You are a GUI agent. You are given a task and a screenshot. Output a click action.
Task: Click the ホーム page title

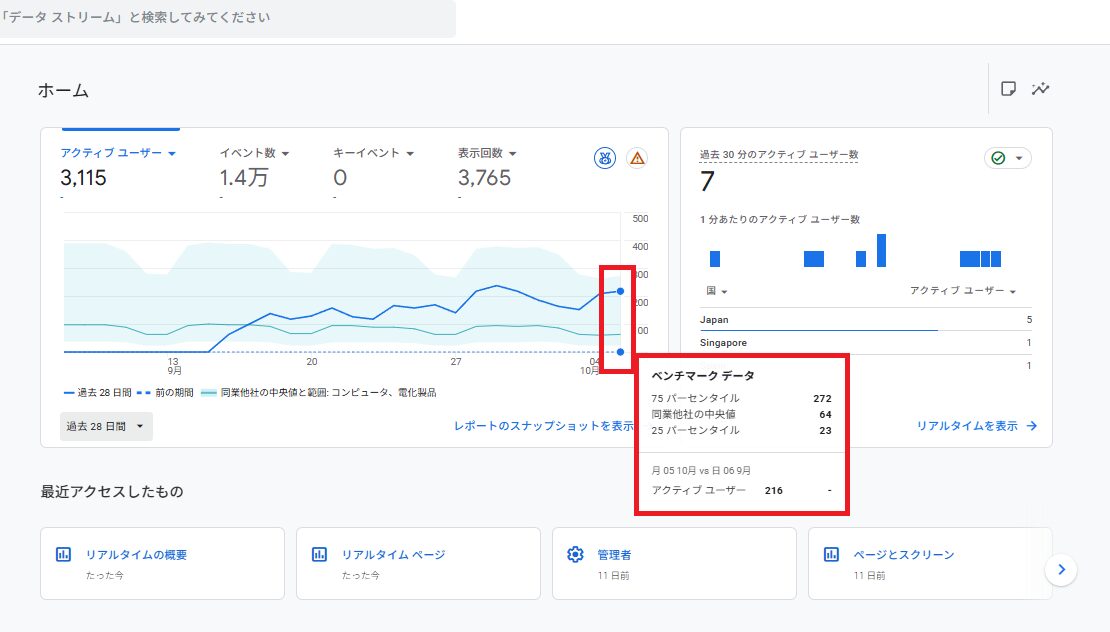63,91
